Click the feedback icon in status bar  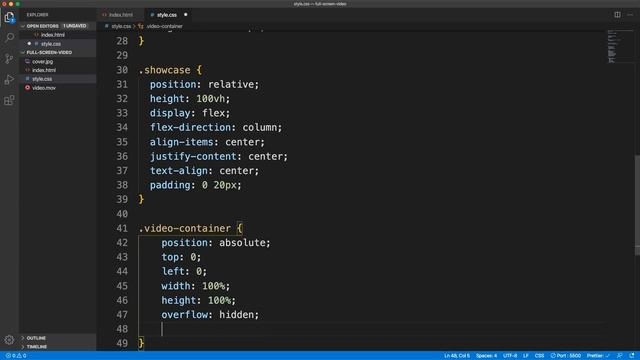click(x=620, y=356)
